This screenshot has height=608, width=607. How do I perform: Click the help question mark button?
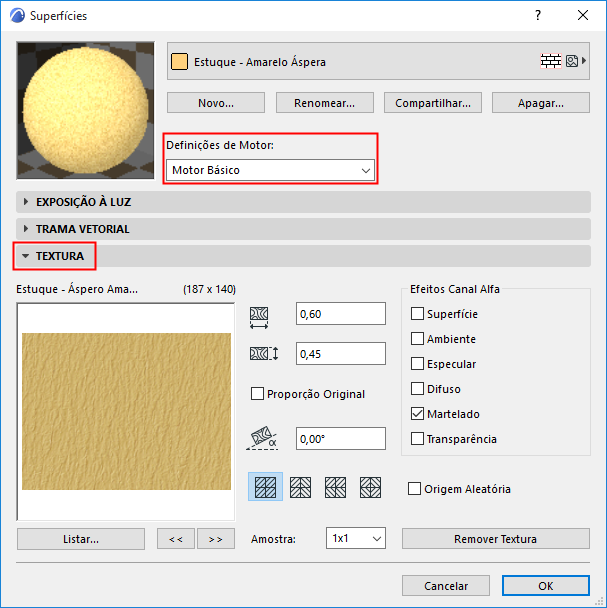tap(538, 15)
